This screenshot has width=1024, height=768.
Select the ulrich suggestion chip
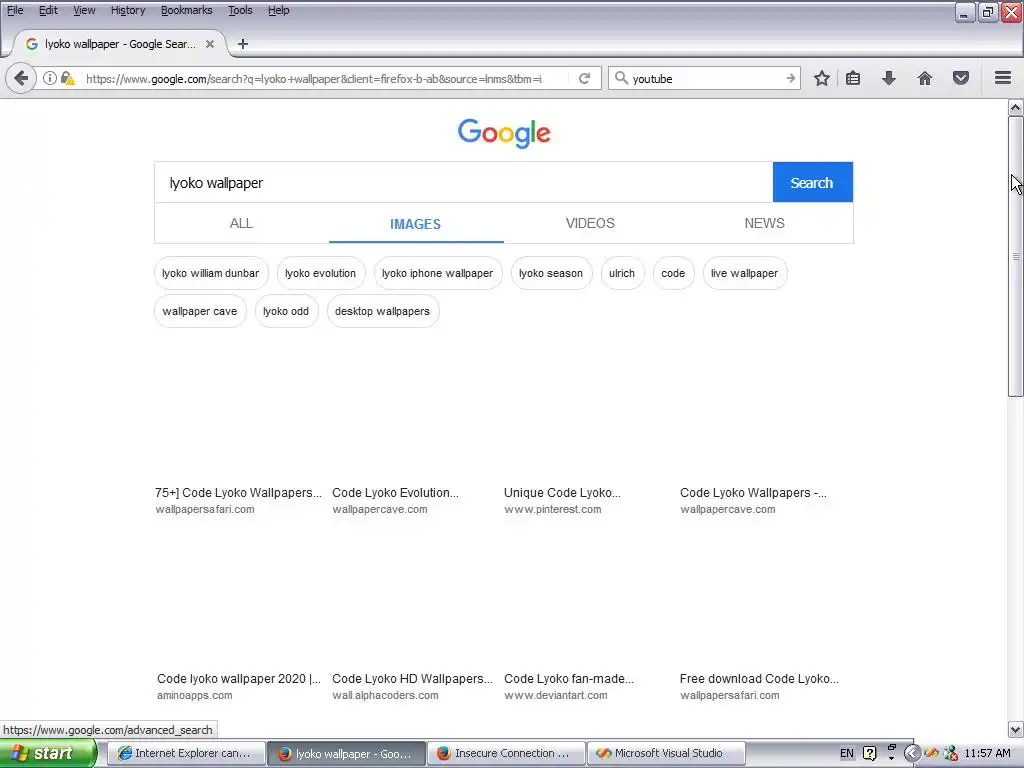click(x=622, y=274)
